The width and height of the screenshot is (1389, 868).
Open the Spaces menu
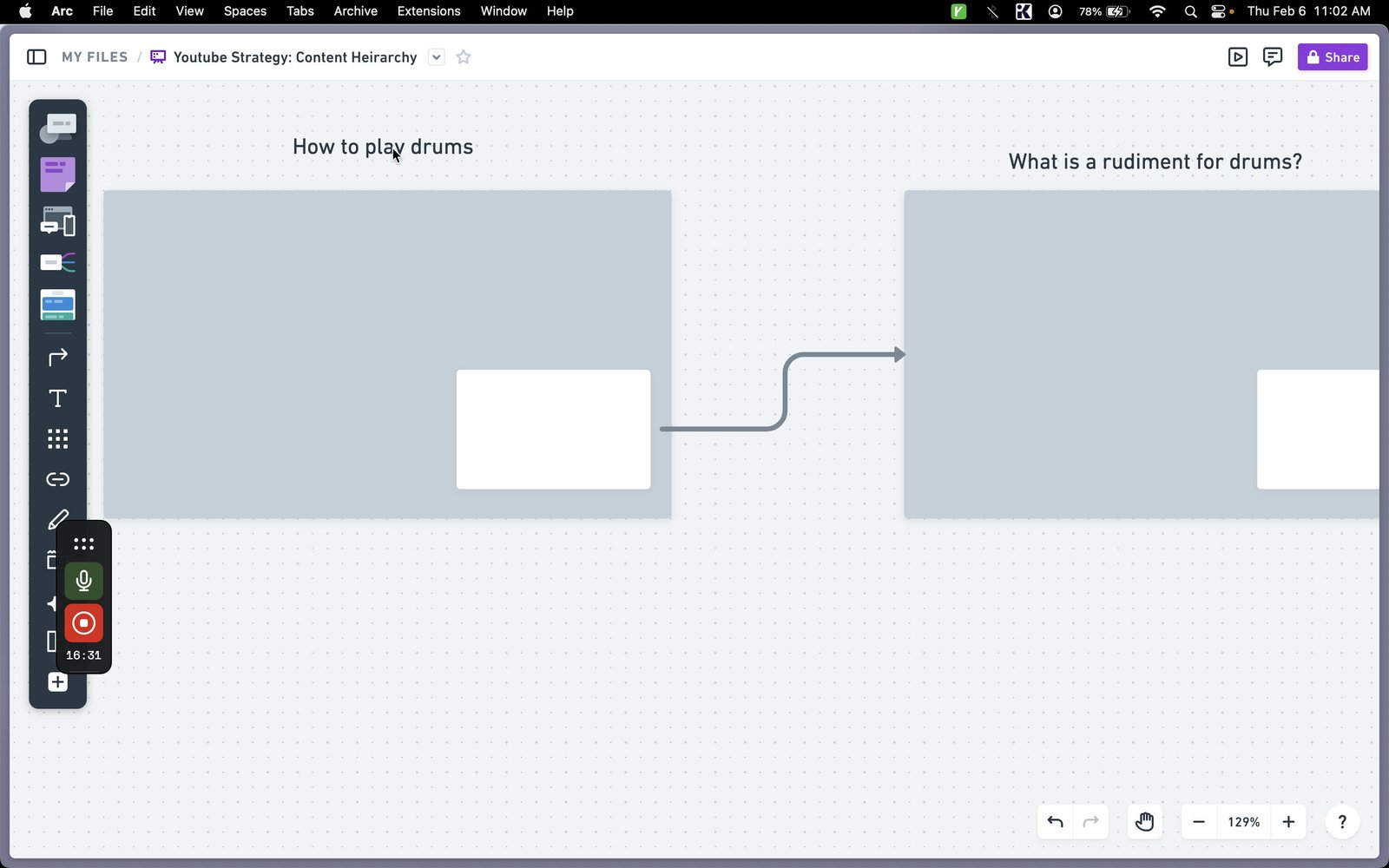click(245, 11)
